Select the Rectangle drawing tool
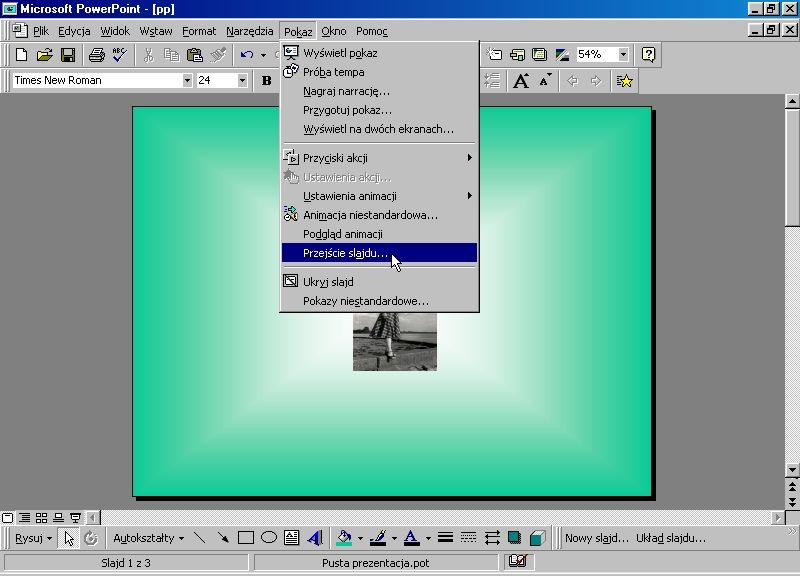Screen dimensions: 800x576 pyautogui.click(x=246, y=538)
